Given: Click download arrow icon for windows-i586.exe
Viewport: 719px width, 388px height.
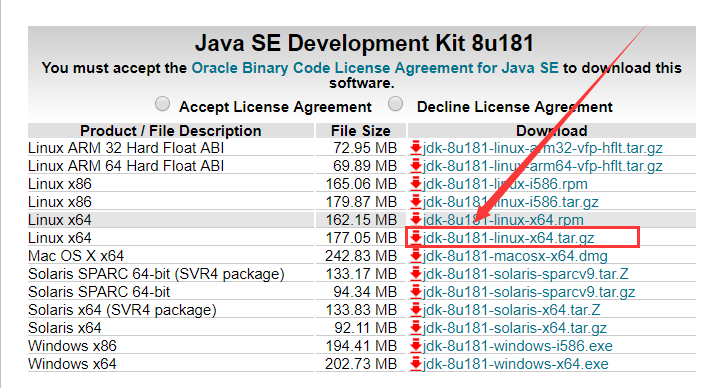Looking at the screenshot, I should tap(416, 345).
